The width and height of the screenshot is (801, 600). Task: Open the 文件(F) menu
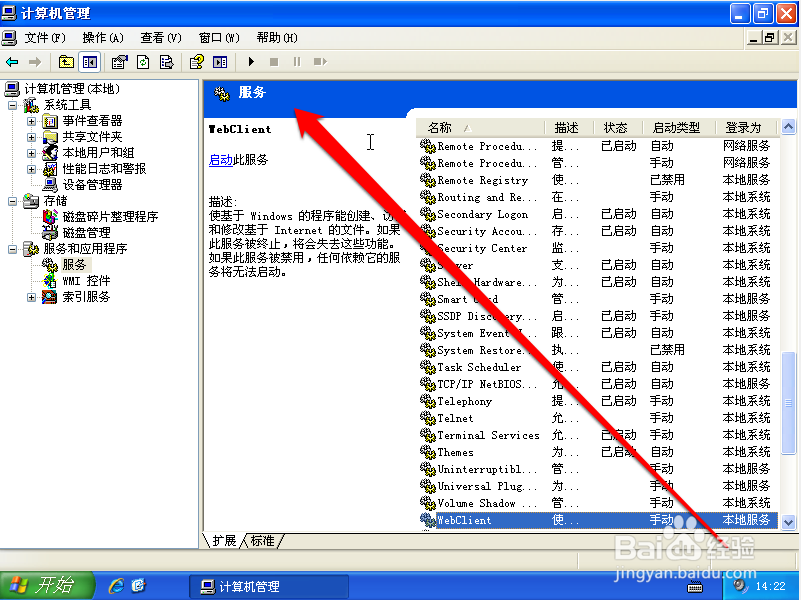[x=45, y=38]
